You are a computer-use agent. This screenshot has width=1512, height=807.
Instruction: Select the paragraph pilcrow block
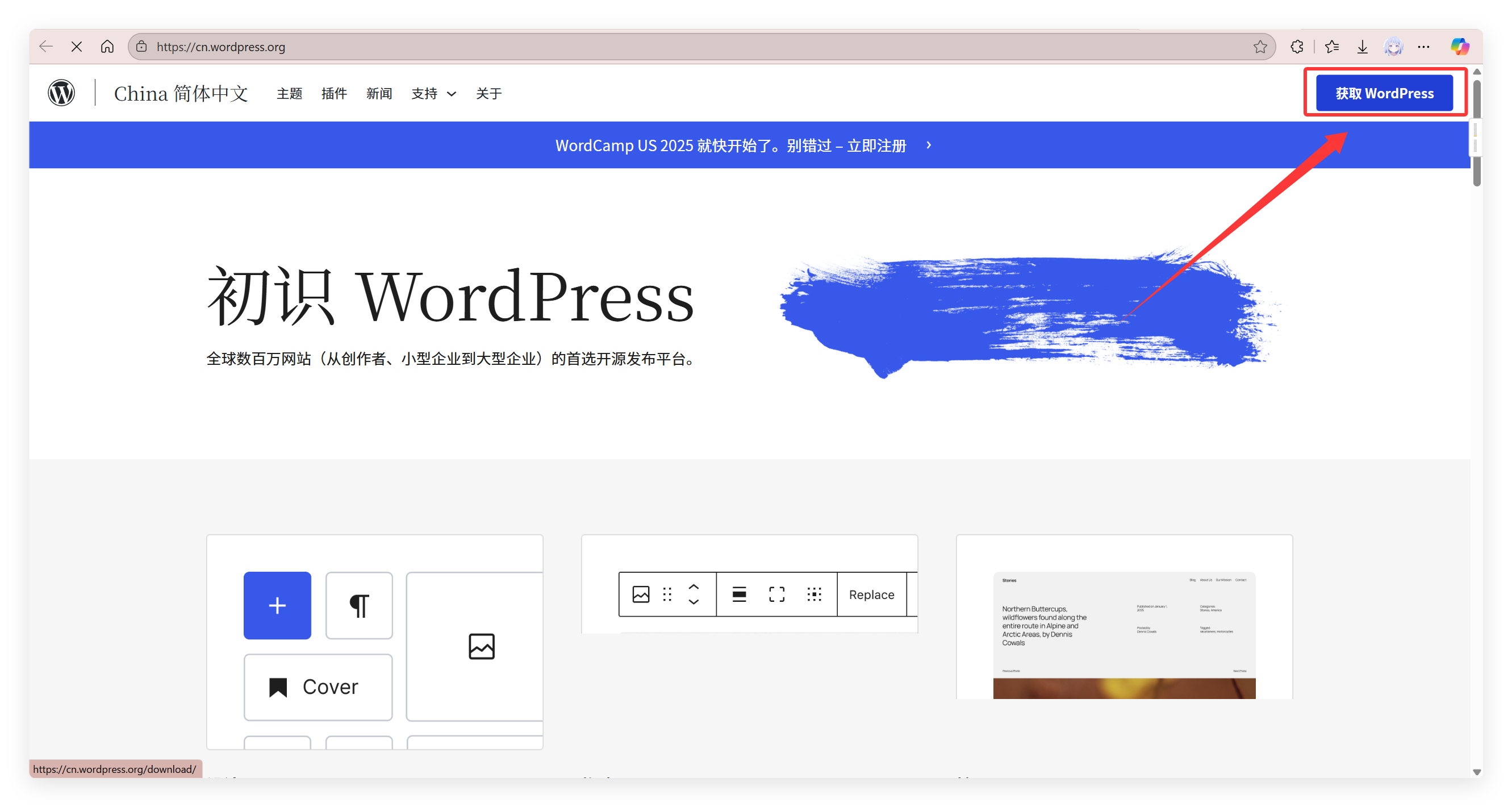point(359,605)
